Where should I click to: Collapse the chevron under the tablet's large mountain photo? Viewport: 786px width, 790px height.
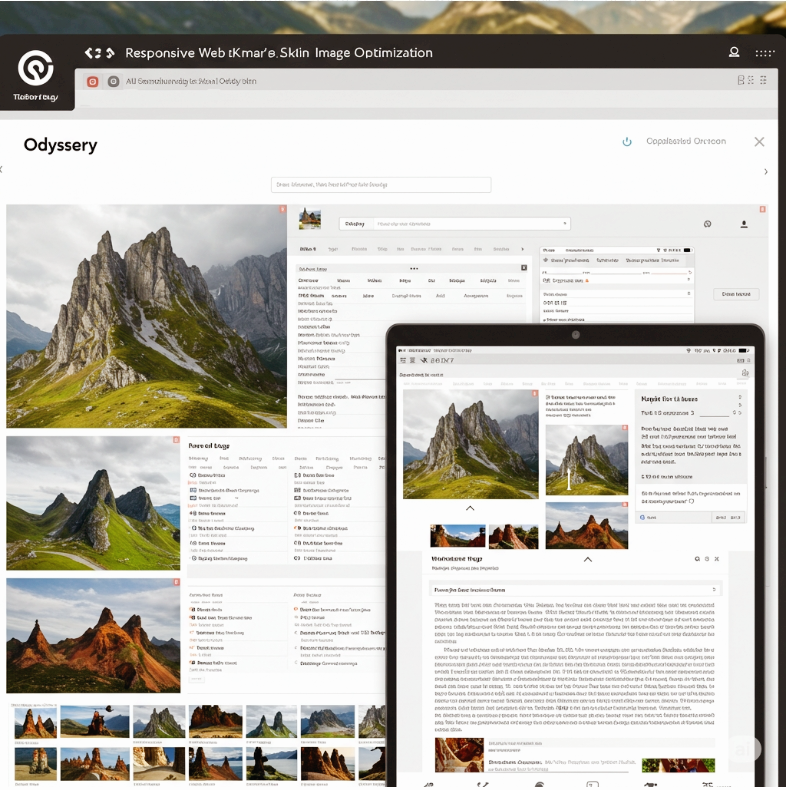(x=470, y=508)
